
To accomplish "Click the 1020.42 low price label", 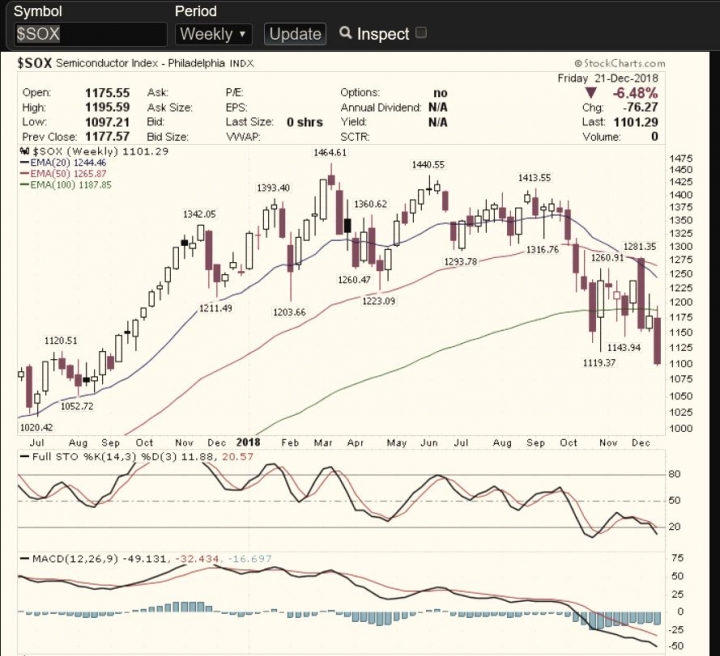I will click(x=36, y=427).
